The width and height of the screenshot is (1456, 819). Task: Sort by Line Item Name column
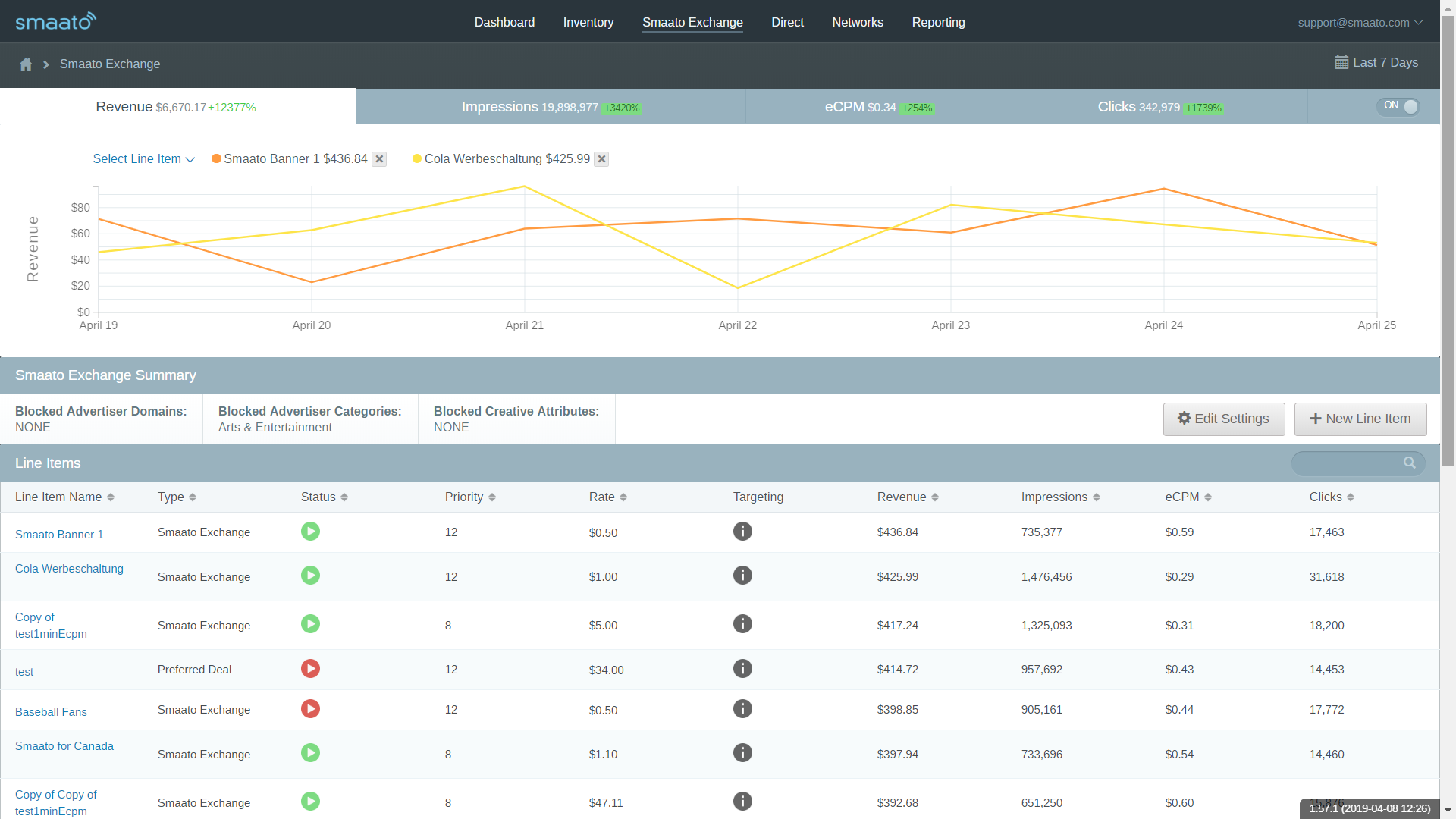click(x=64, y=497)
